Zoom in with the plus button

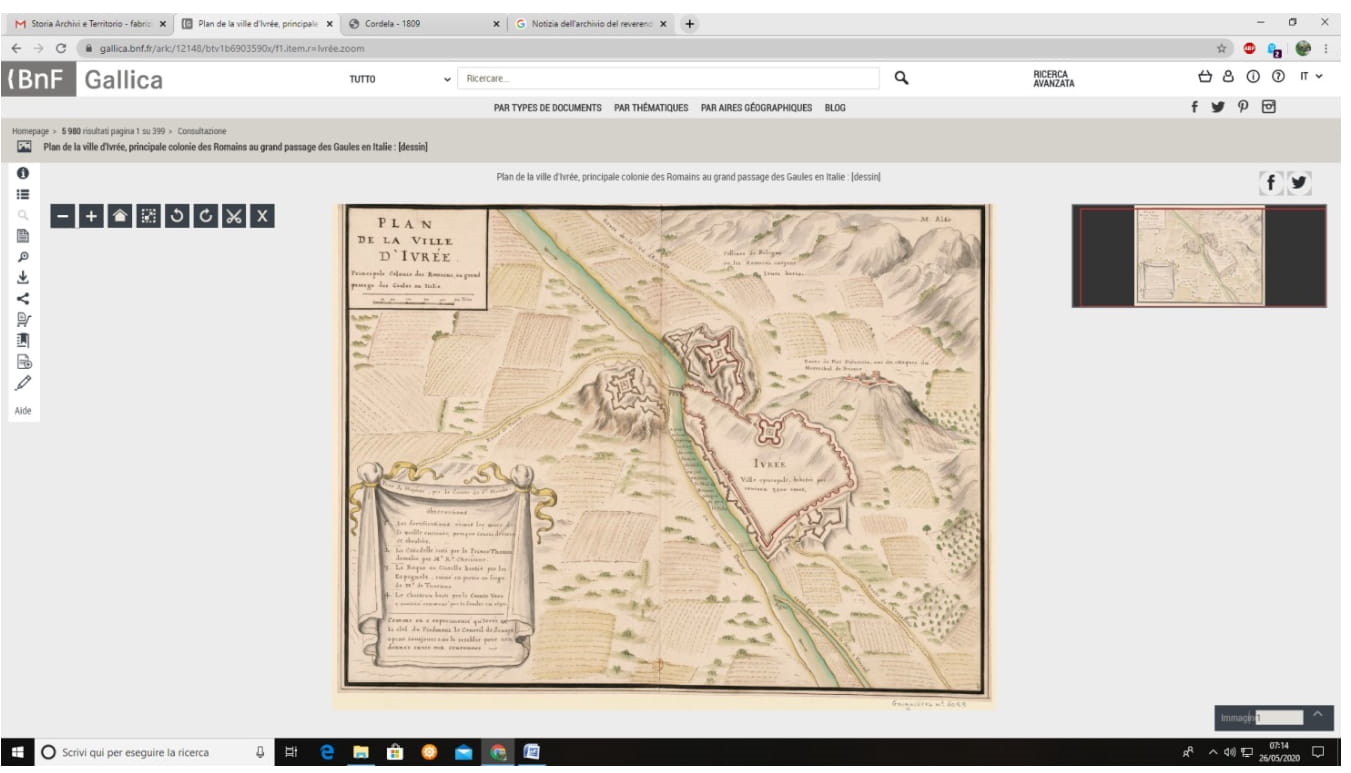click(91, 216)
